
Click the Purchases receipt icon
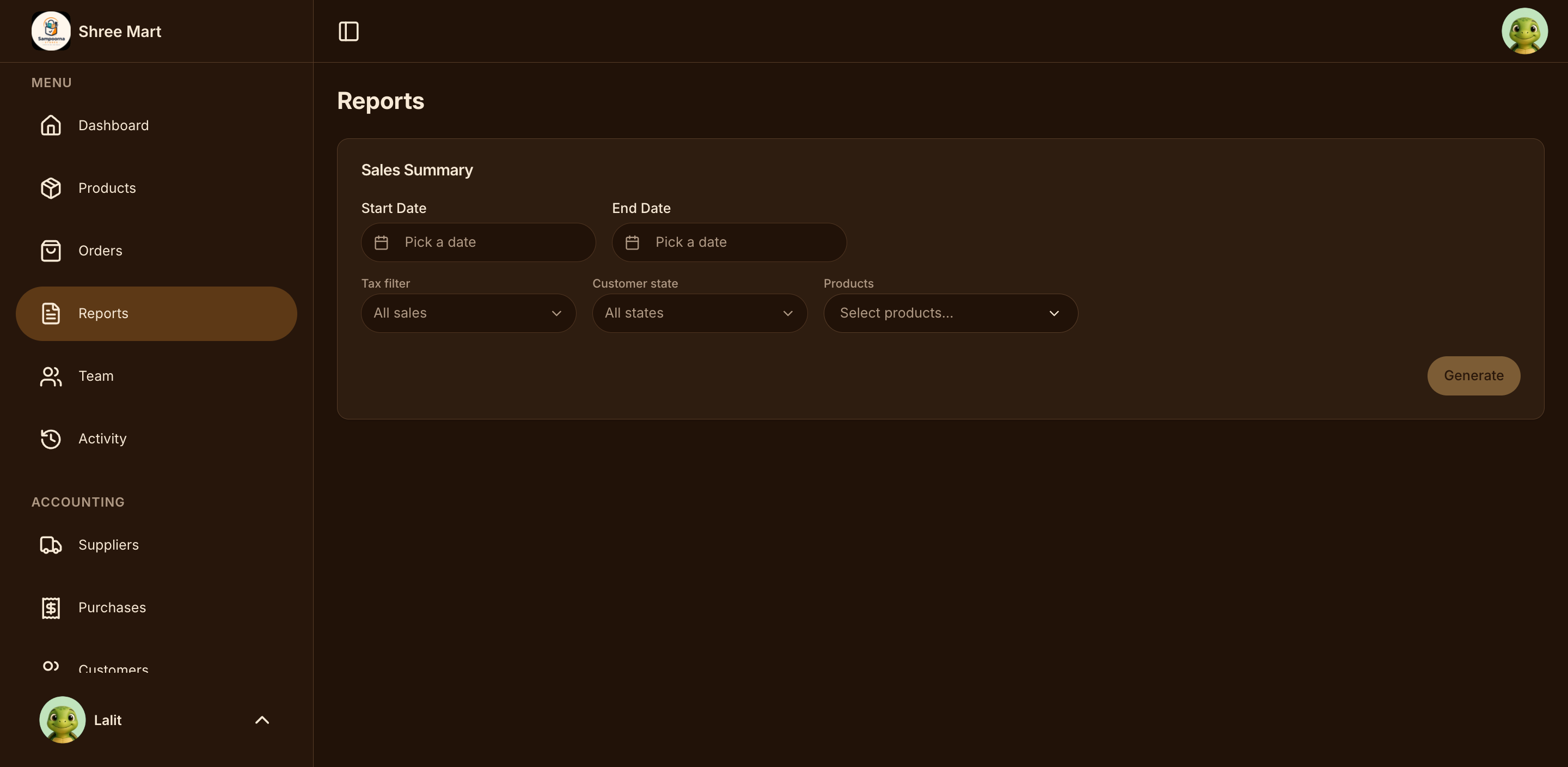click(x=51, y=607)
